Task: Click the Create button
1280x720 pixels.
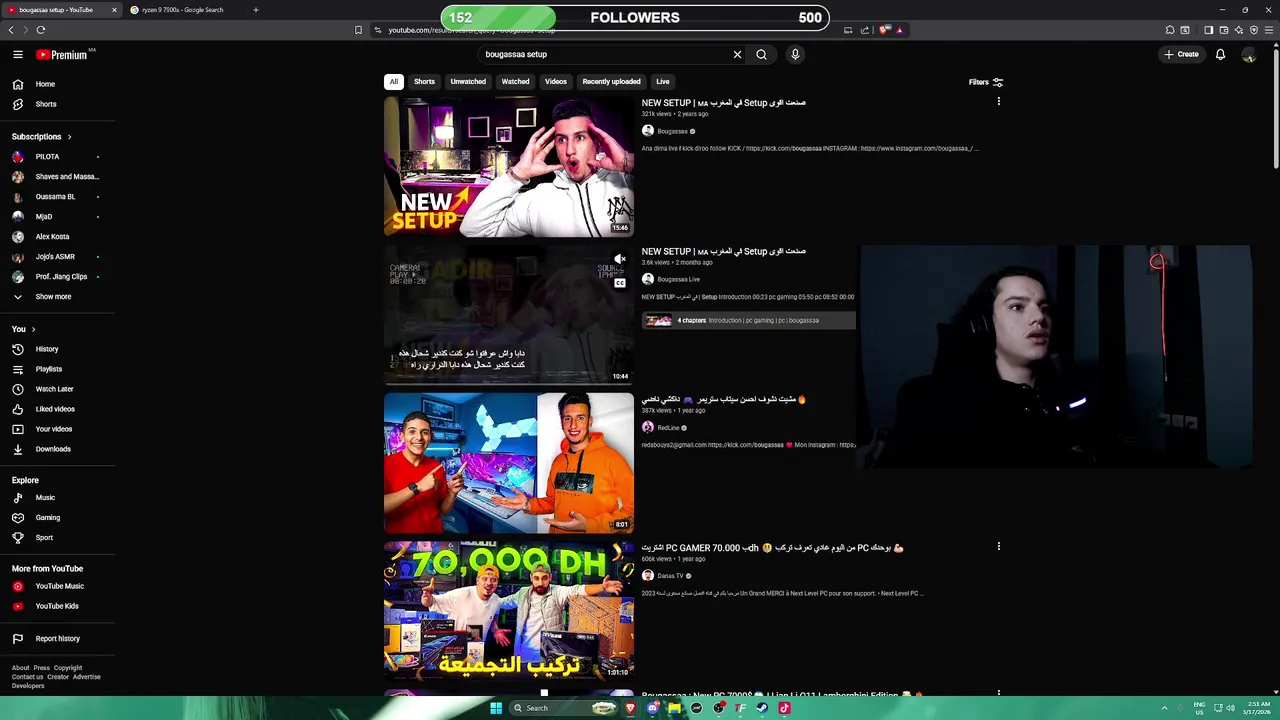Action: [x=1181, y=54]
